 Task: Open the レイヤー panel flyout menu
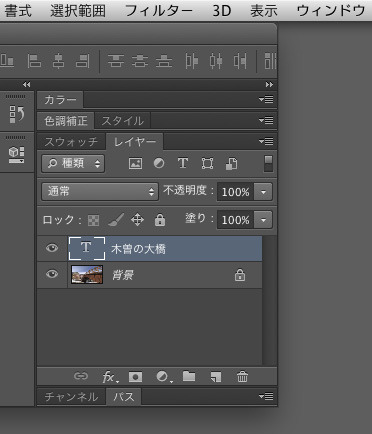[266, 141]
